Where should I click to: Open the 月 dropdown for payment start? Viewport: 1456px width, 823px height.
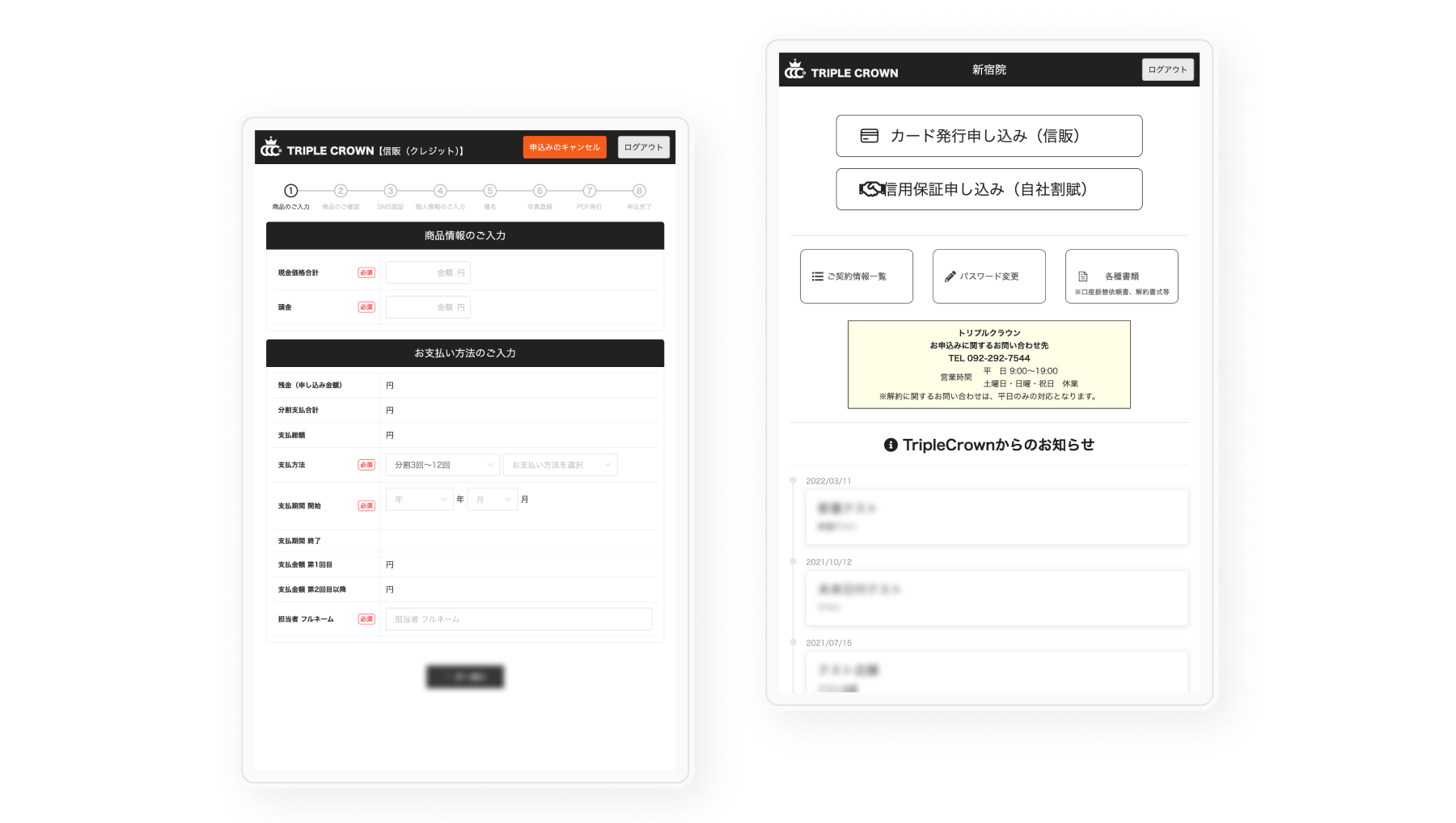click(492, 500)
